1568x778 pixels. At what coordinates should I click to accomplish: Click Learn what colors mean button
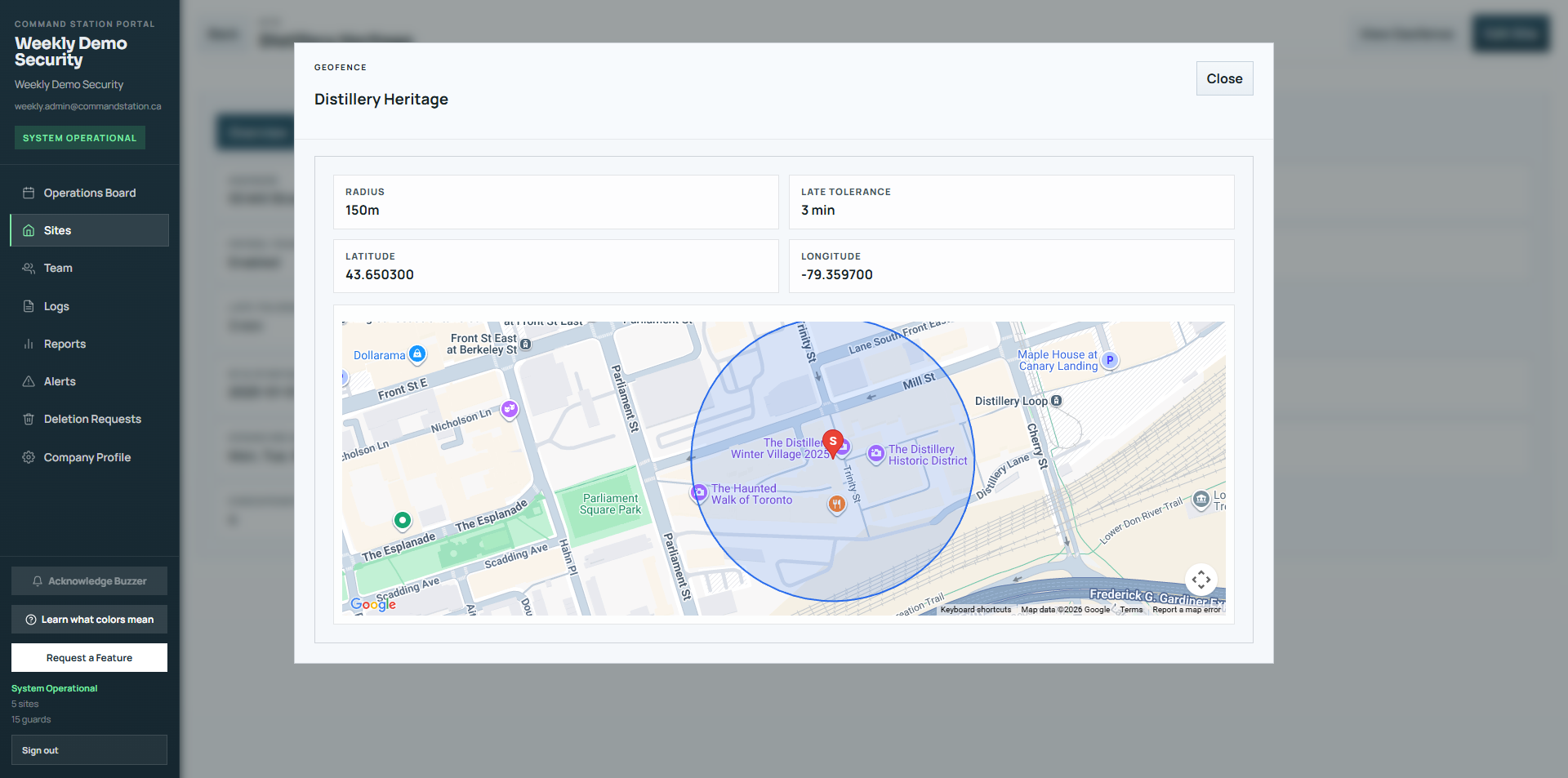tap(89, 620)
